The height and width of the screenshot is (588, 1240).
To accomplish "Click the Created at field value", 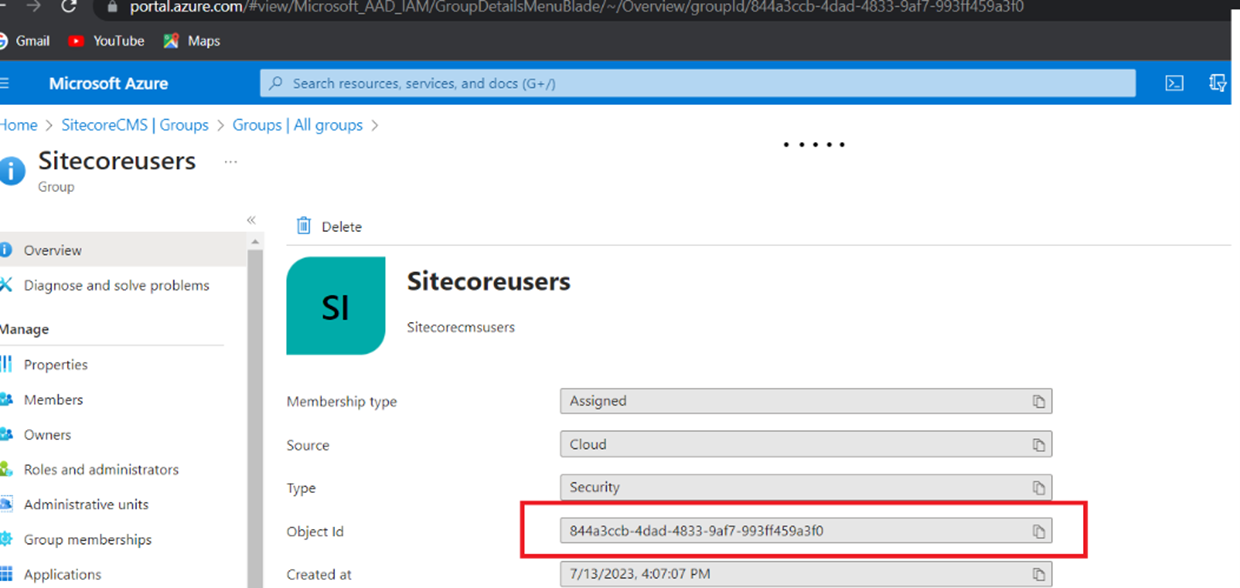I will 806,575.
